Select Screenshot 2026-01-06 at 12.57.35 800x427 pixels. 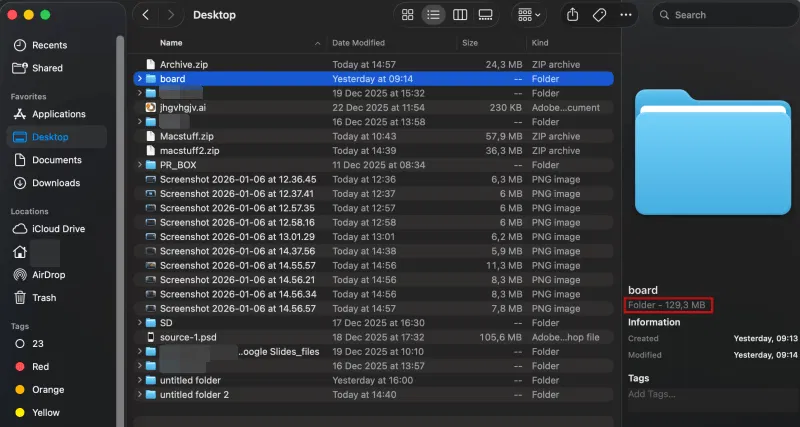click(x=373, y=208)
